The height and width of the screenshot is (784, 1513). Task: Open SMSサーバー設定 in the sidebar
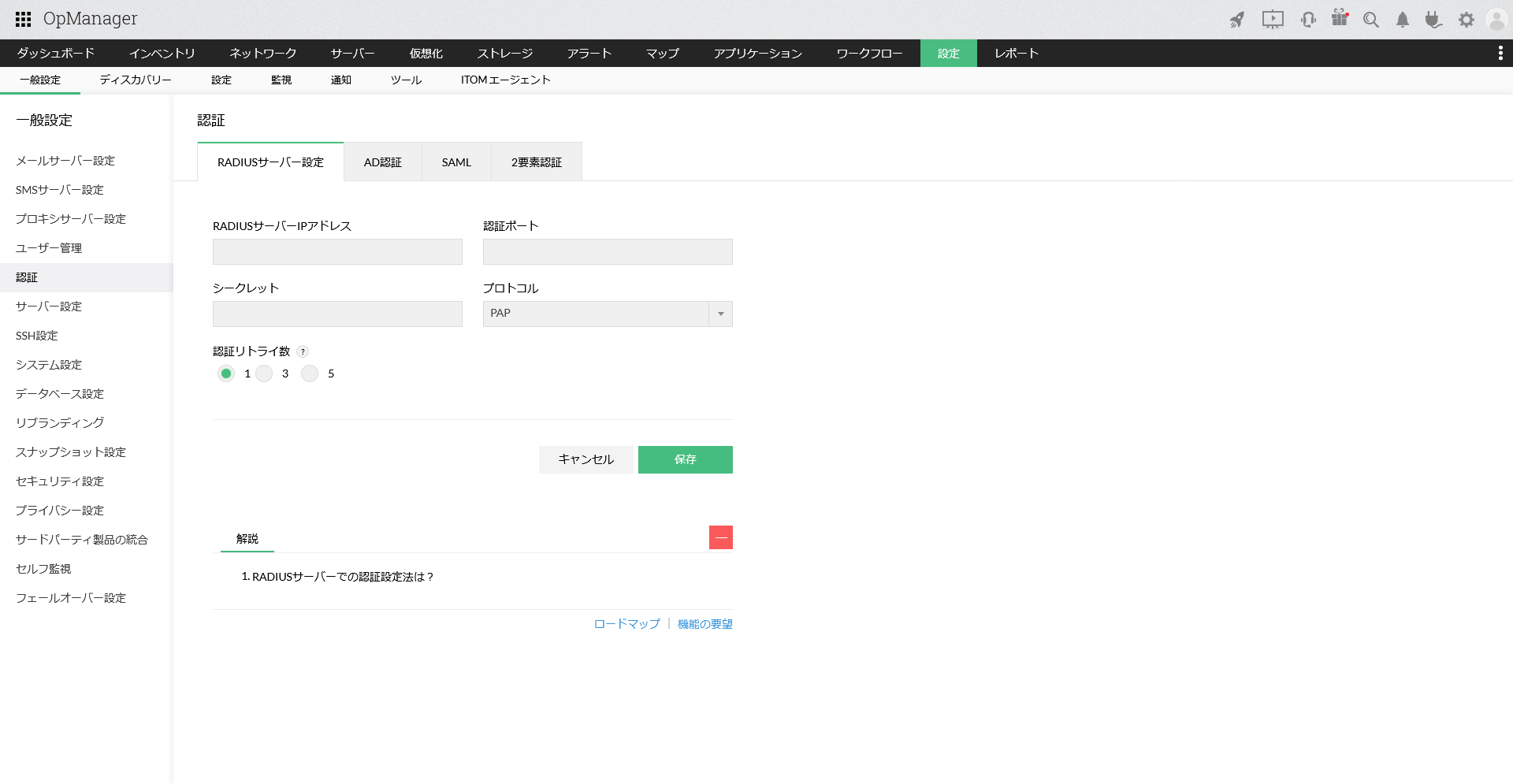pyautogui.click(x=87, y=190)
